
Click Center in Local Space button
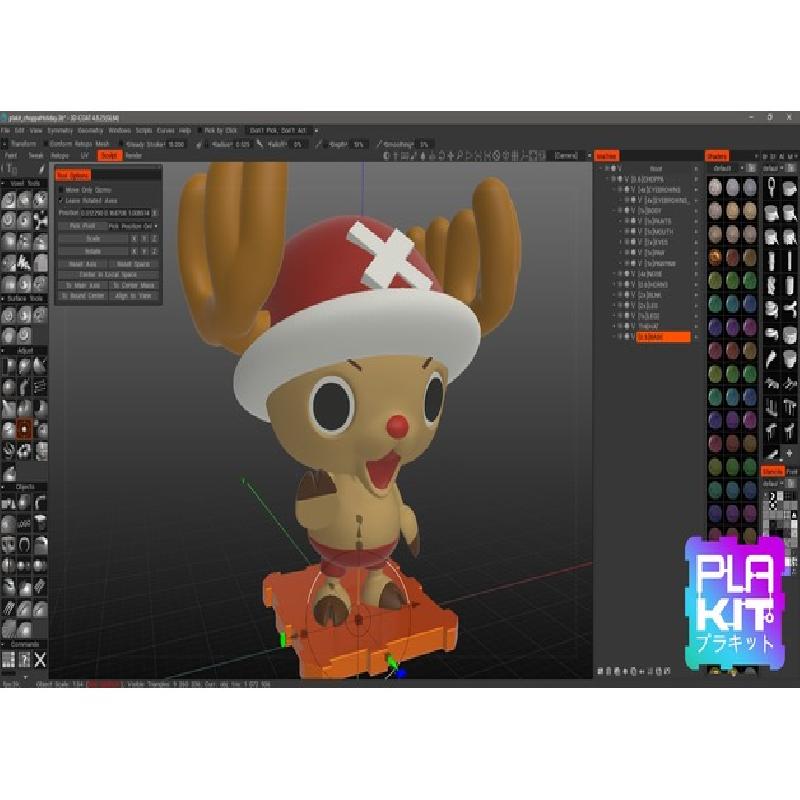[108, 274]
